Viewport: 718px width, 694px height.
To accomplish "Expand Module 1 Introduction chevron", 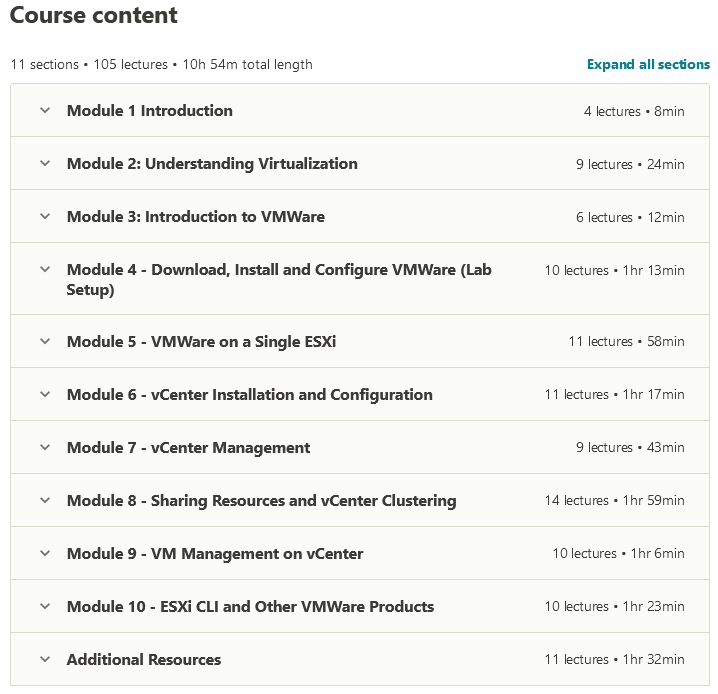I will 44,111.
